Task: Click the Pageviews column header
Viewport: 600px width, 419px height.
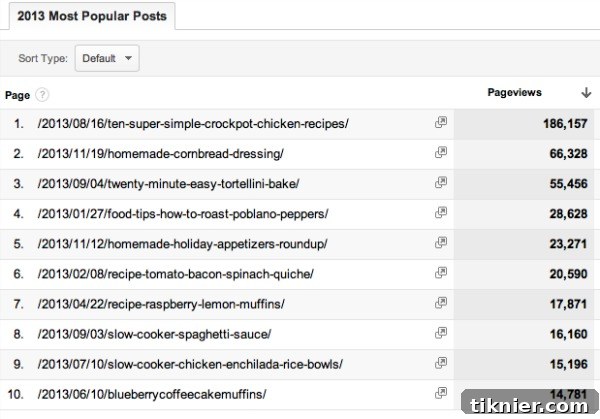Action: point(514,92)
